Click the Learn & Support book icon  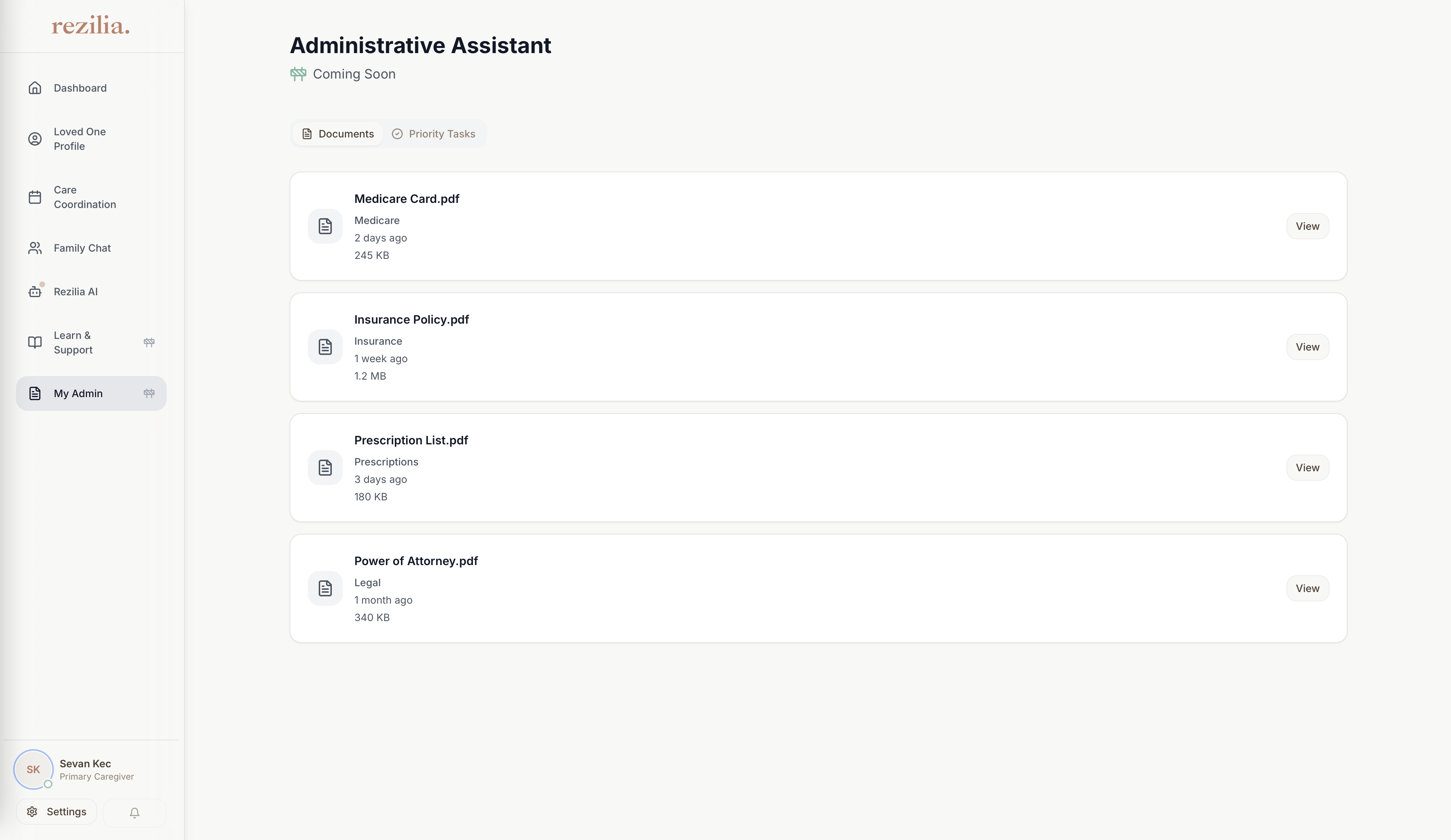pyautogui.click(x=35, y=342)
